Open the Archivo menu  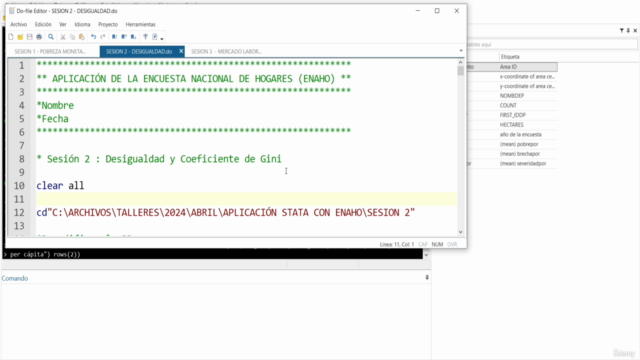pyautogui.click(x=18, y=24)
